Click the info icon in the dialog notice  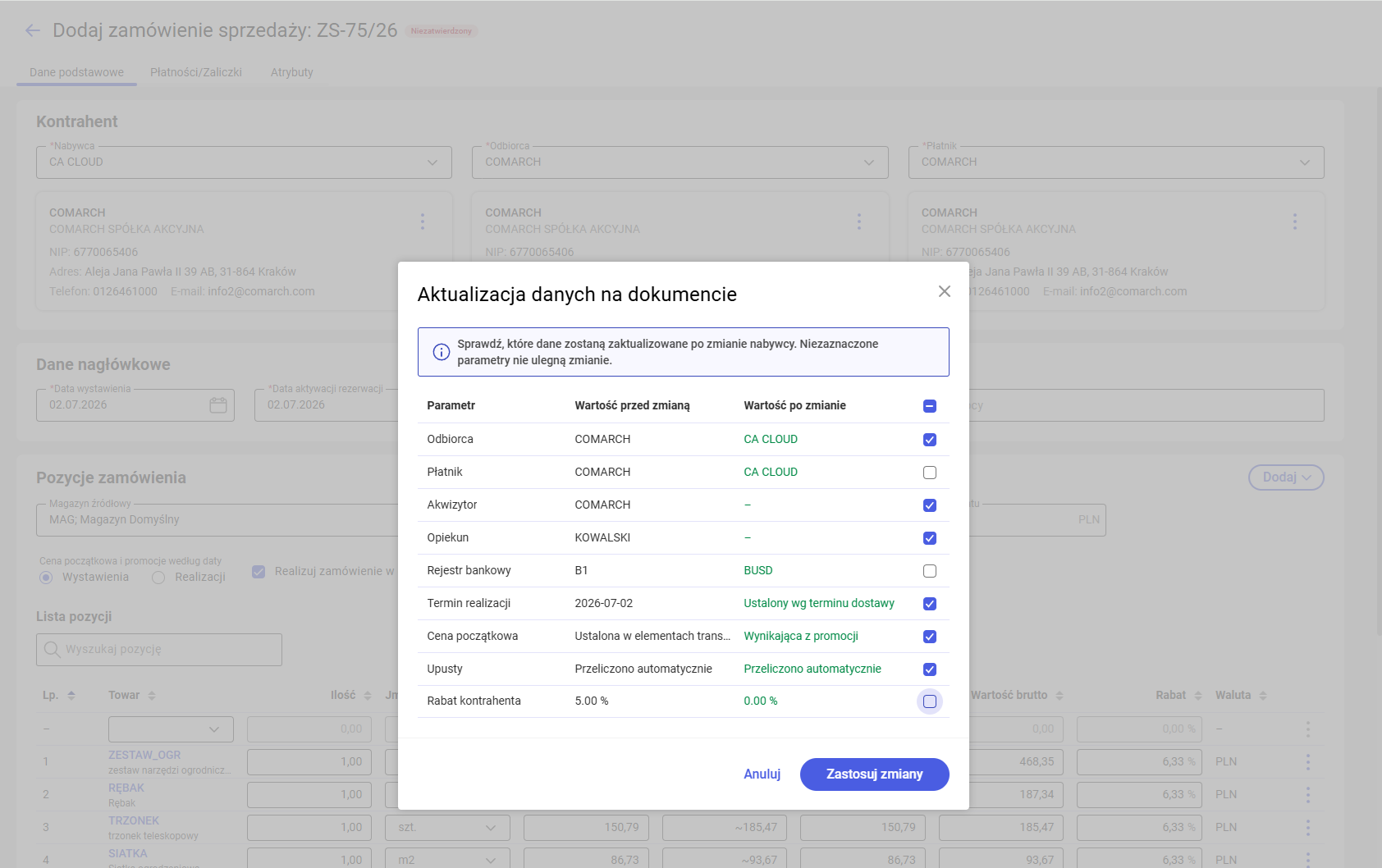click(442, 352)
